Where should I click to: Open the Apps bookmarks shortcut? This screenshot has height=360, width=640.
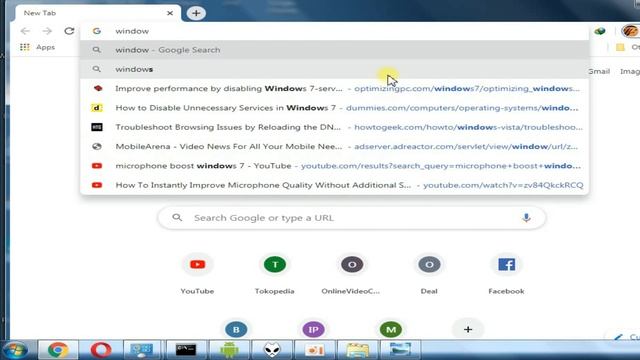pos(37,47)
